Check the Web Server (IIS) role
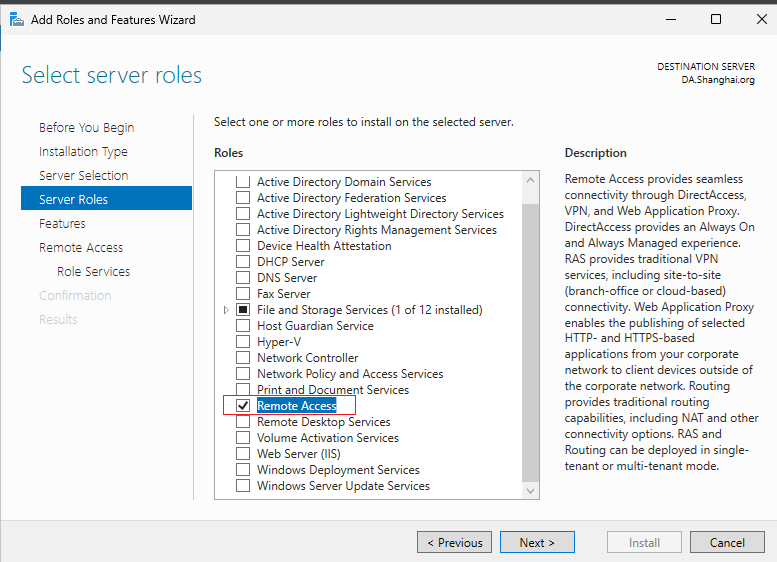 [x=243, y=454]
